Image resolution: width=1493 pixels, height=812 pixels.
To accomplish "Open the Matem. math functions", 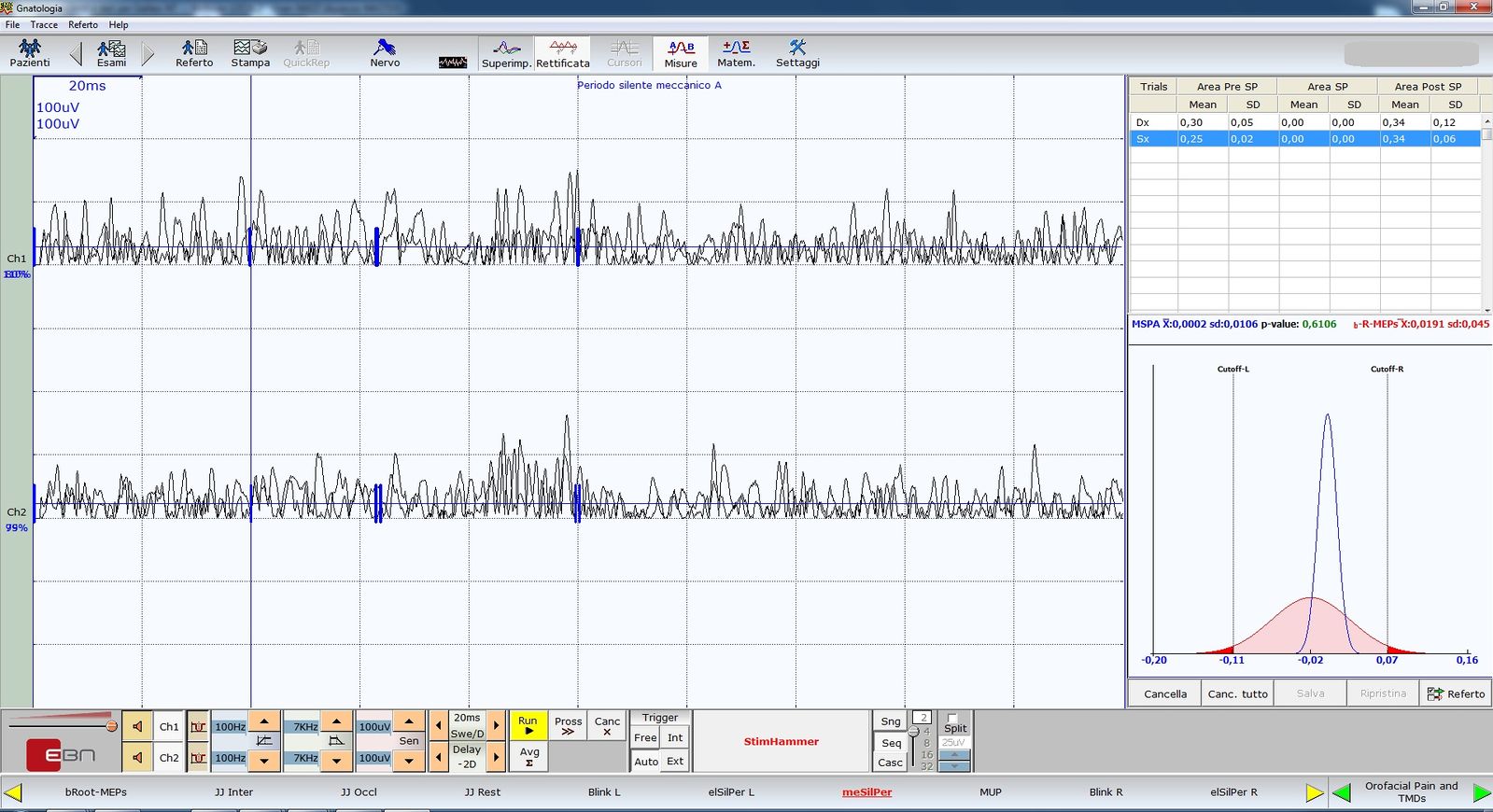I will 736,53.
